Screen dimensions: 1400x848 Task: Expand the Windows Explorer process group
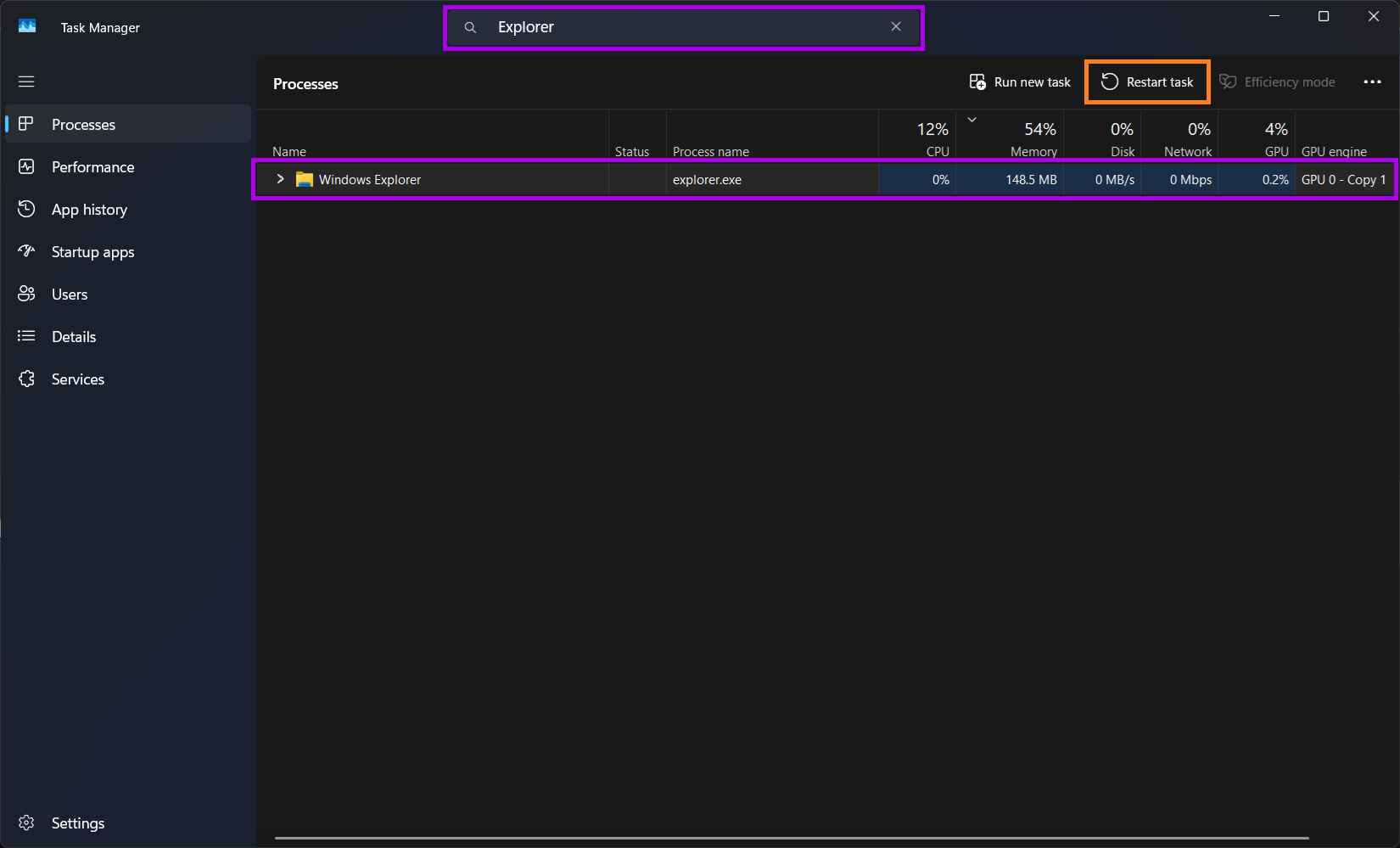280,179
